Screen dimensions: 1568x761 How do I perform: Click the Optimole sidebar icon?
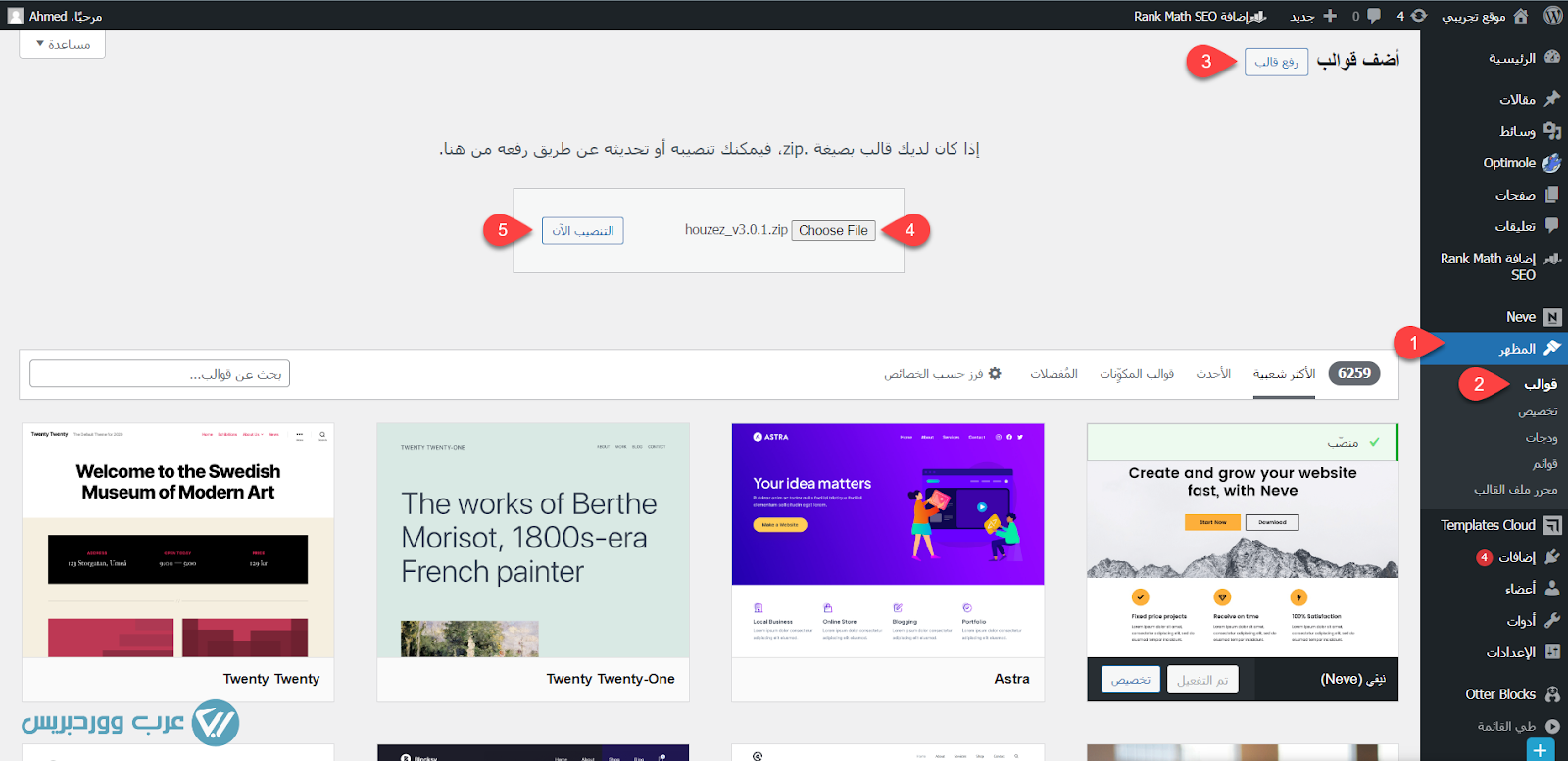(1551, 164)
